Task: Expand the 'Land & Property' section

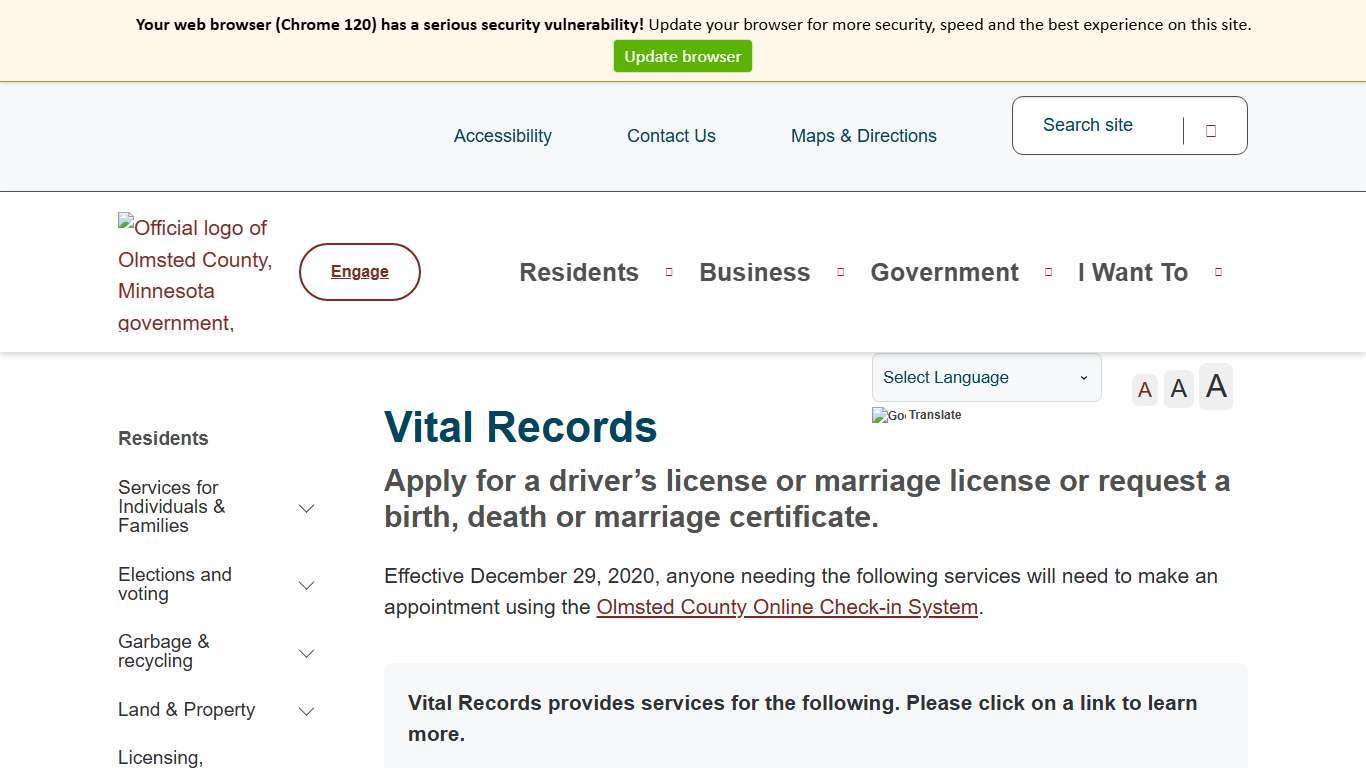Action: [306, 710]
